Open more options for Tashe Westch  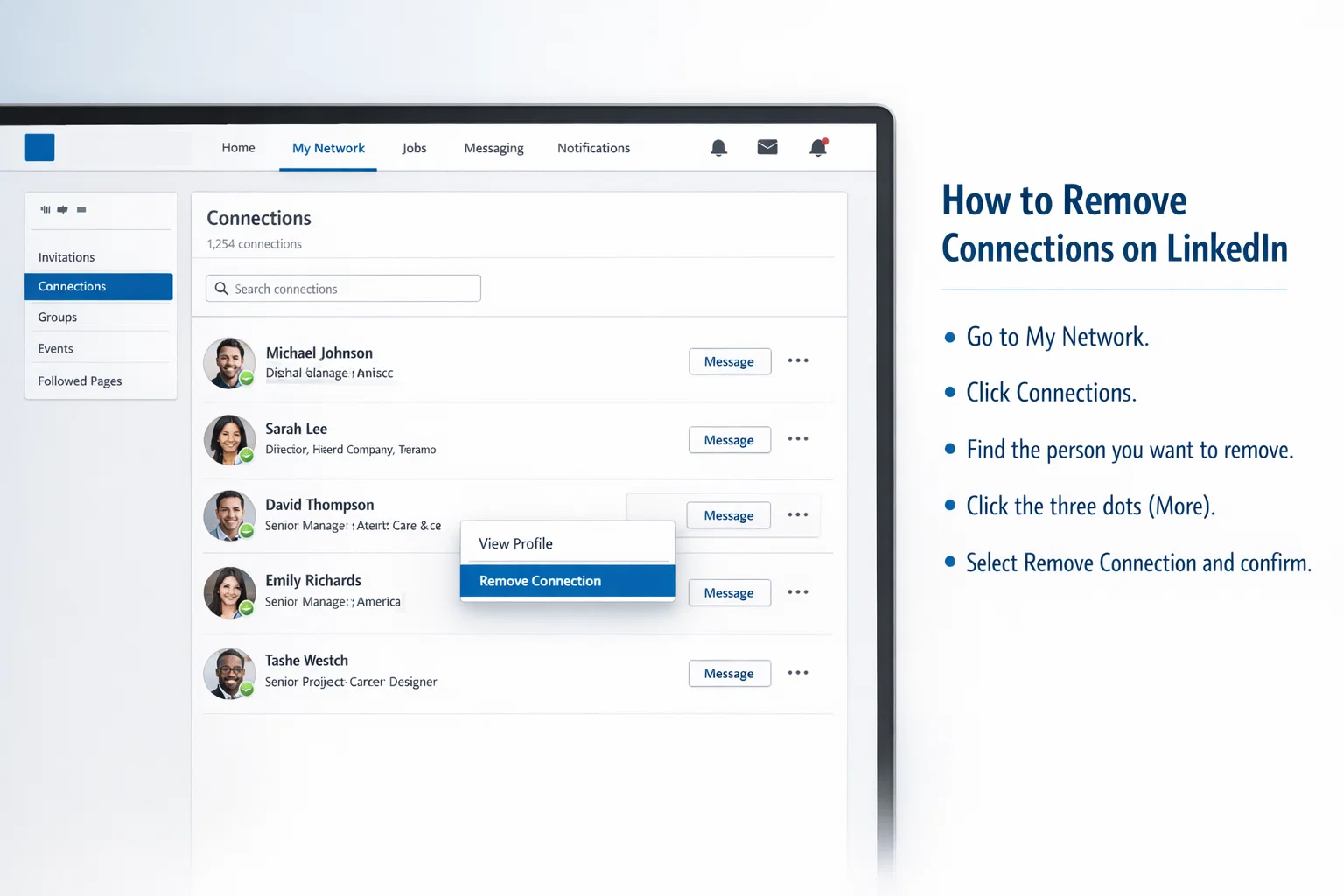tap(797, 673)
